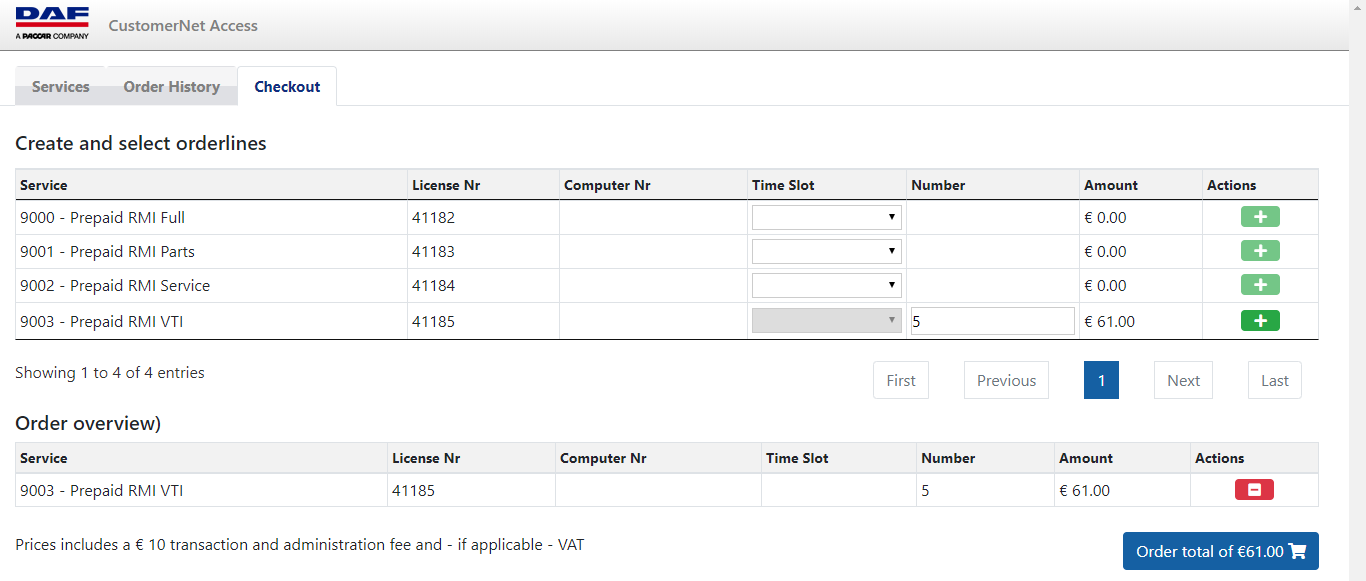Select the disabled grey Time Slot selector
1366x581 pixels.
(825, 319)
